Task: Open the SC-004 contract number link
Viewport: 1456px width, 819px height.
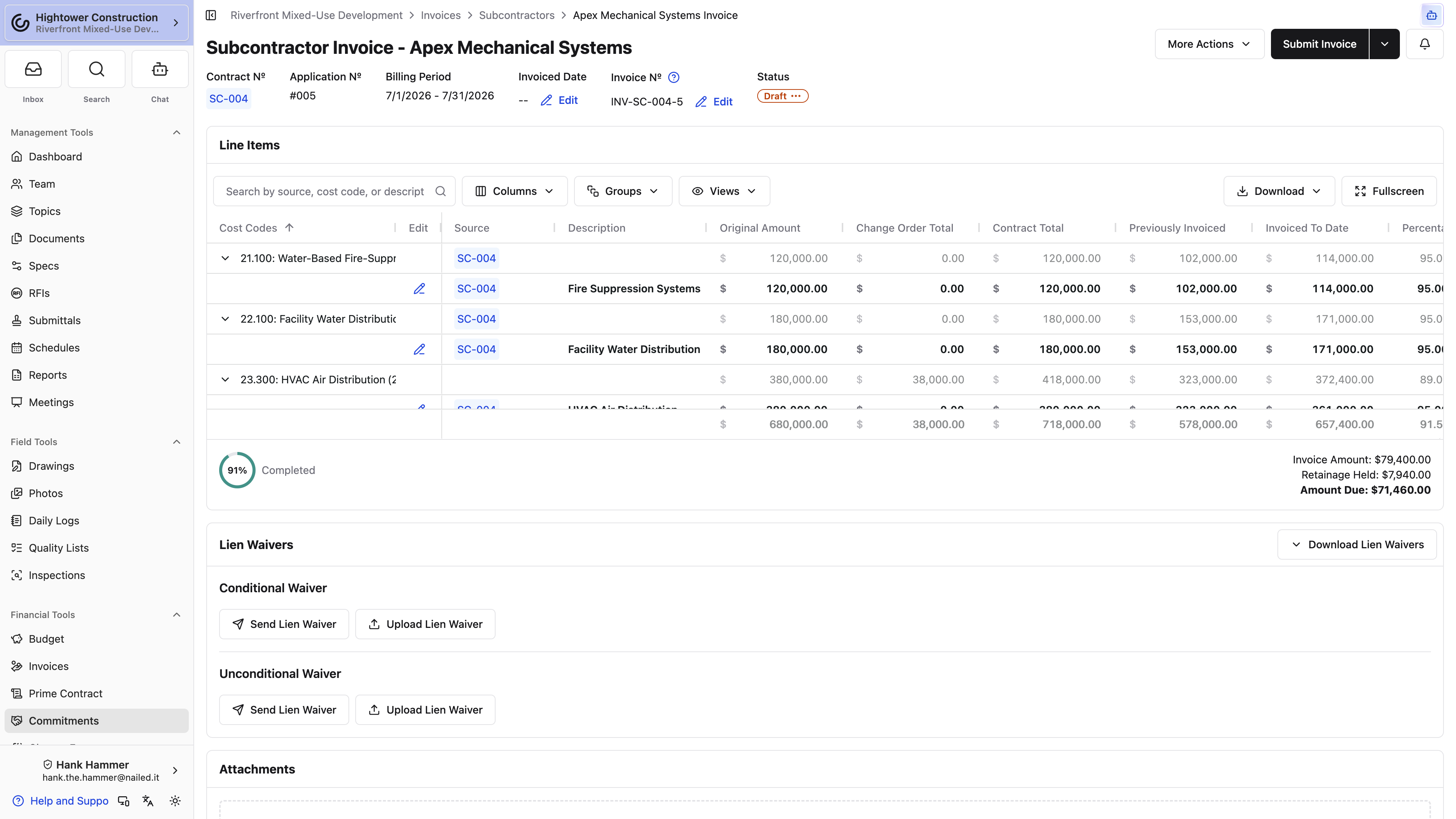Action: point(228,99)
